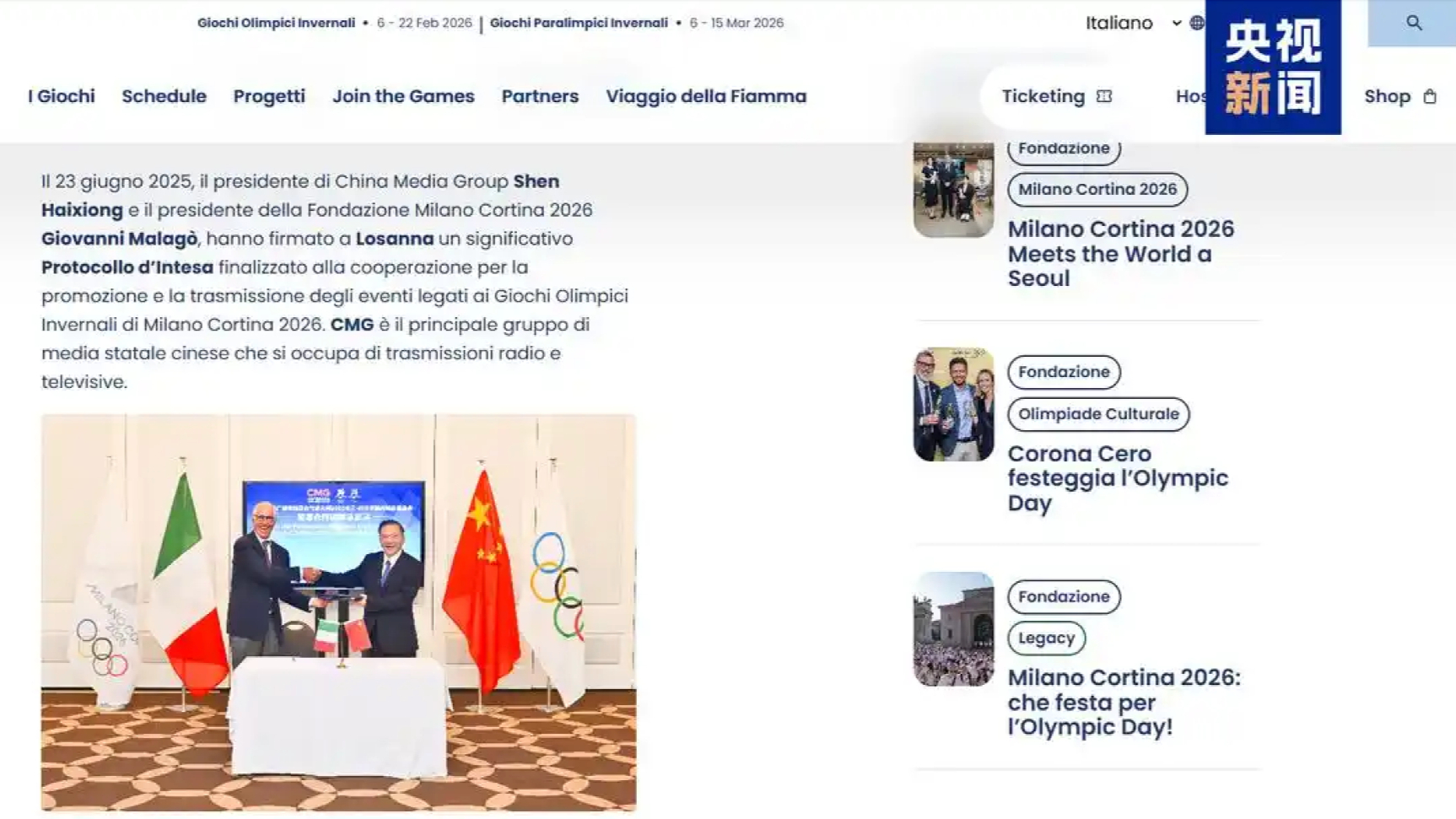This screenshot has height=819, width=1456.
Task: Click the Ticketing button
Action: click(1056, 96)
